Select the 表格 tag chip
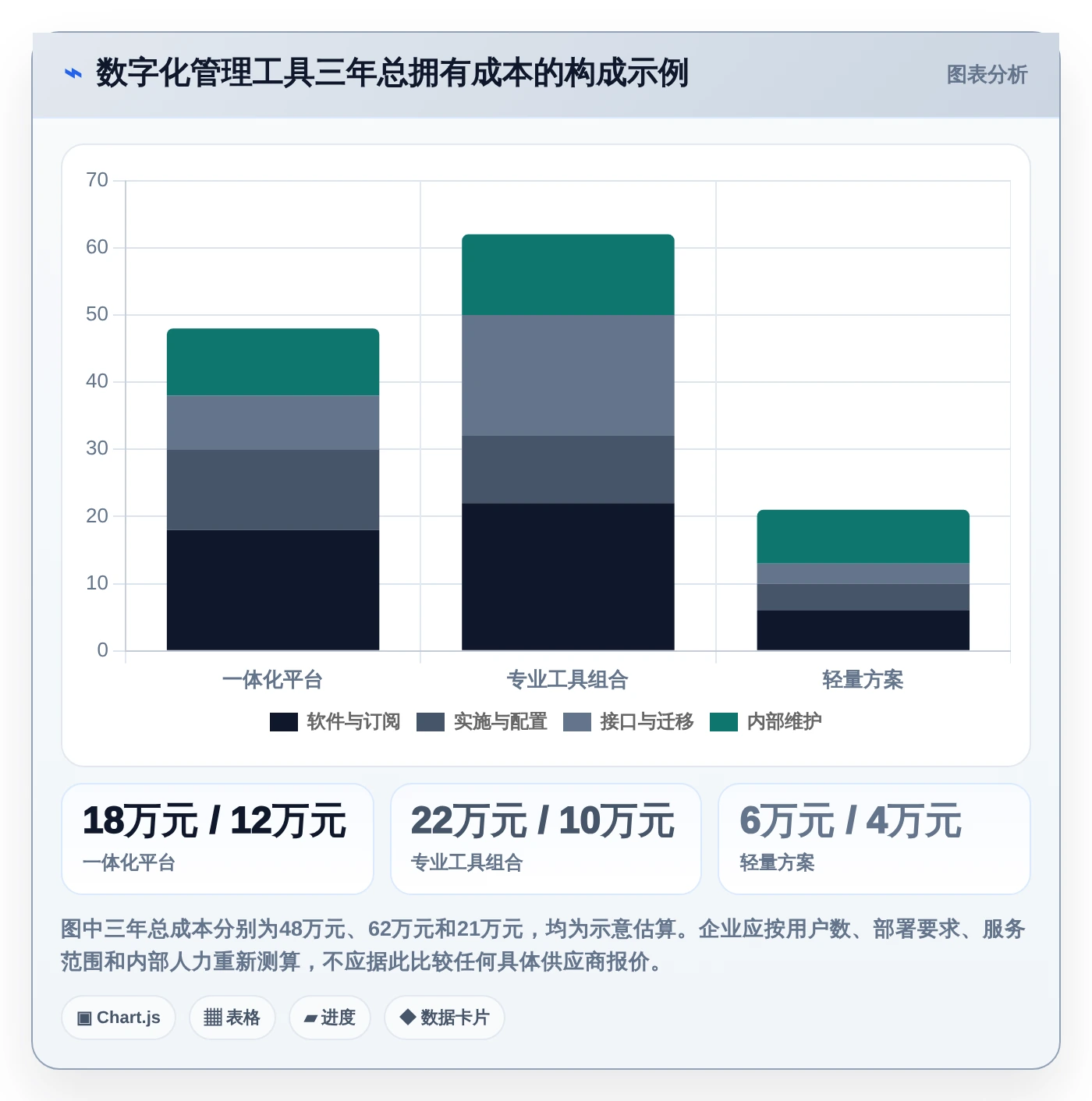 (232, 1018)
